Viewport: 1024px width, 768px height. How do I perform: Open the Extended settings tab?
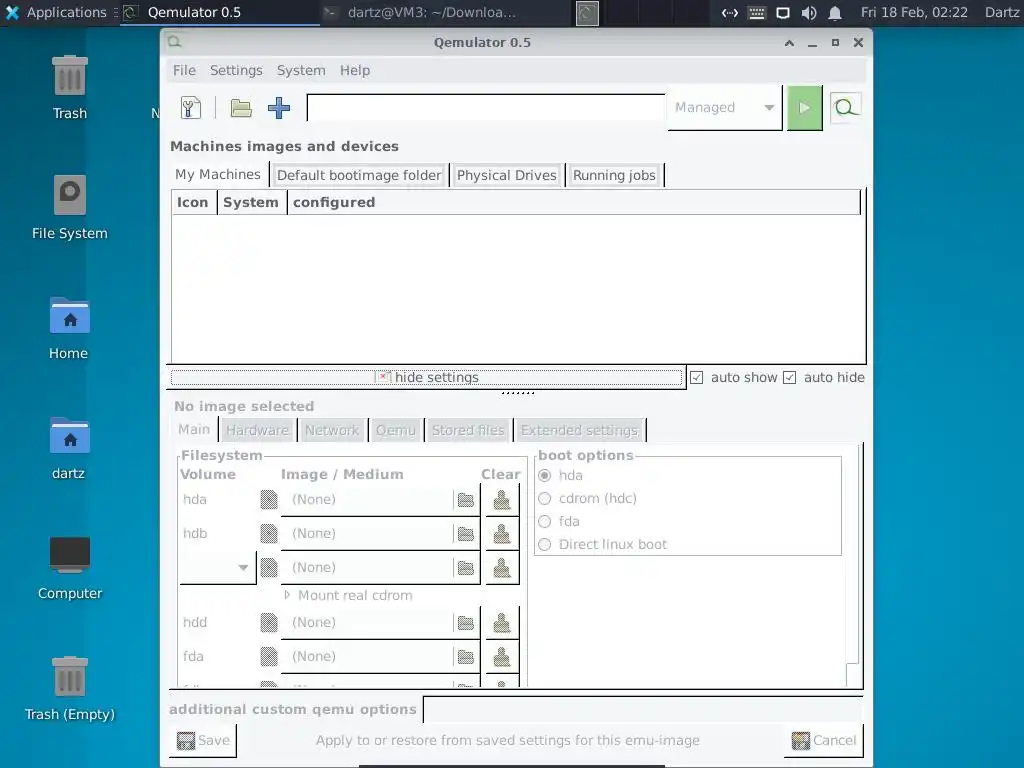579,430
